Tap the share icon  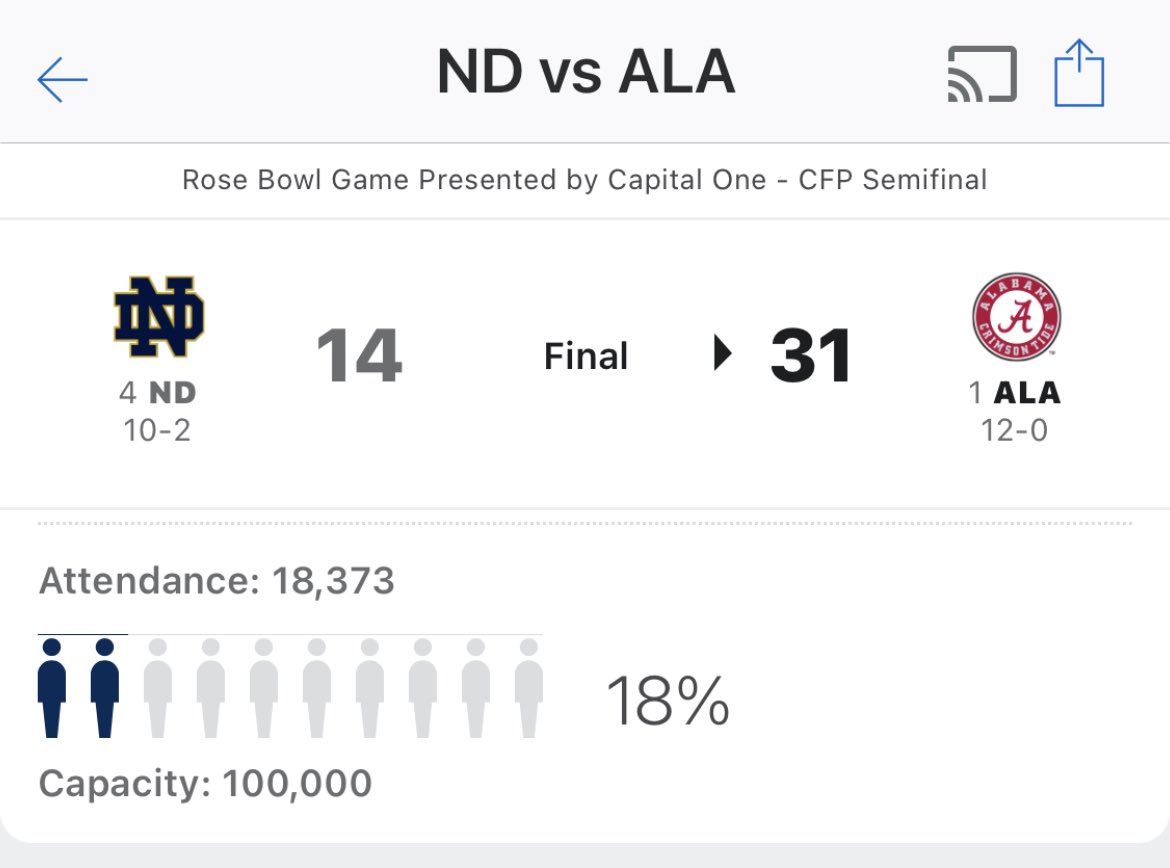coord(1079,73)
